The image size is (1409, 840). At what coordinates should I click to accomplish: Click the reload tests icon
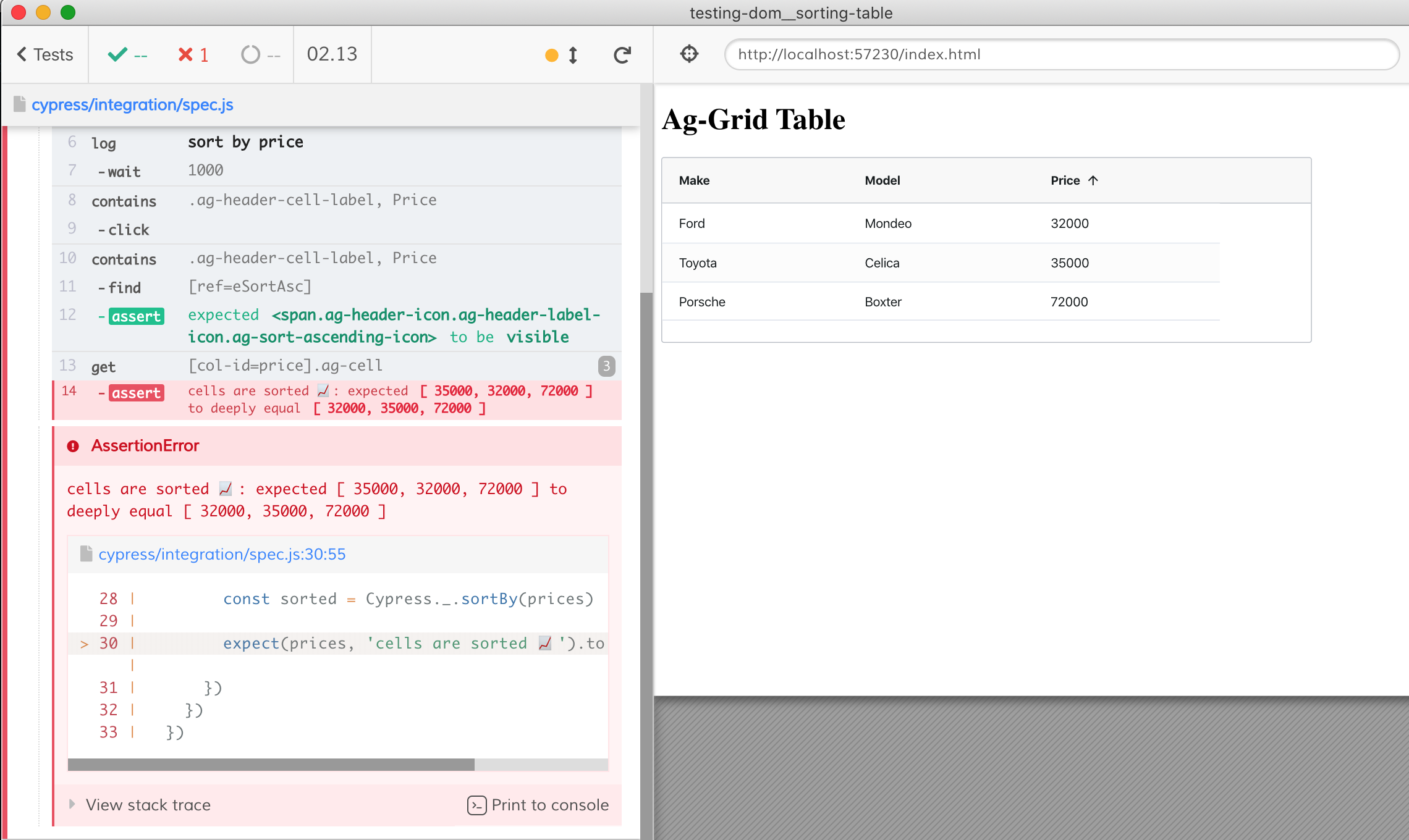[622, 55]
